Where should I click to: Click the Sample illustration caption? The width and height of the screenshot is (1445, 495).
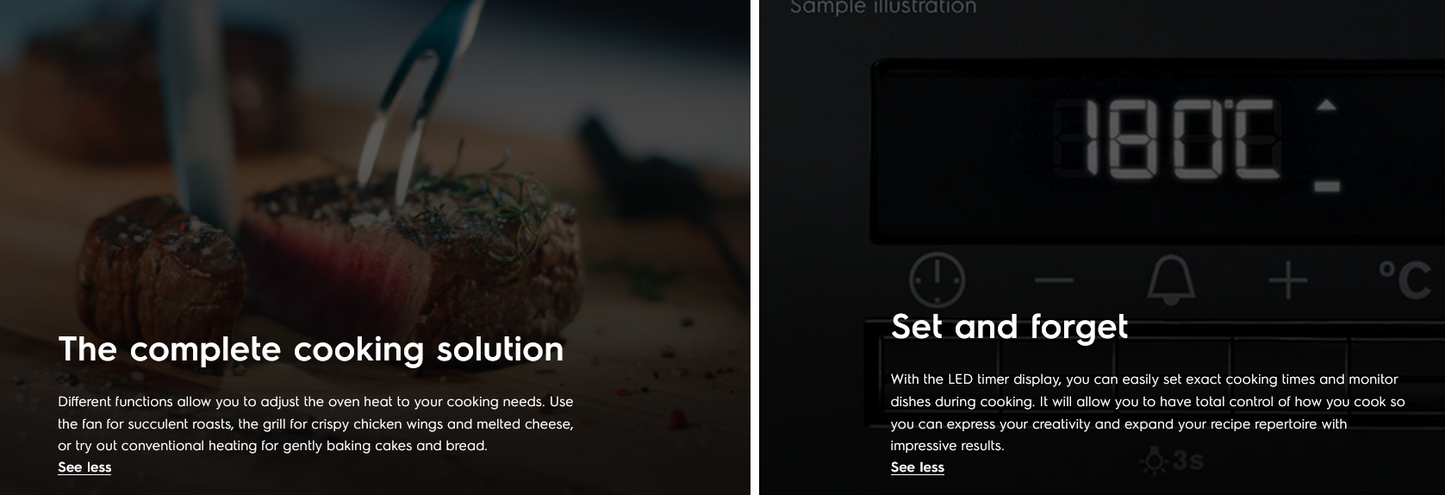tap(883, 8)
